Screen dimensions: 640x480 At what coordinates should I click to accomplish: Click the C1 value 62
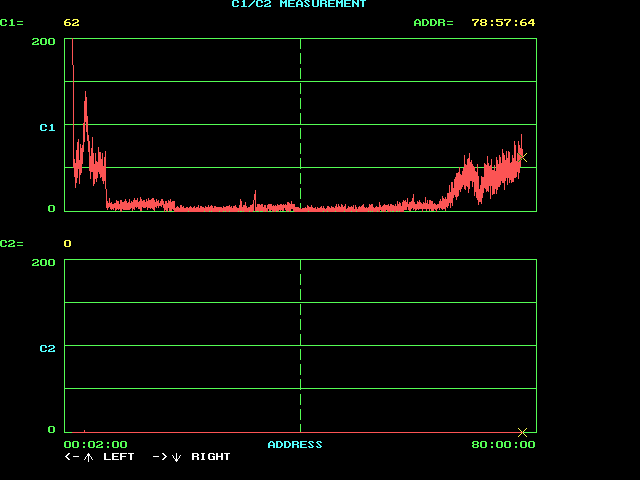pyautogui.click(x=71, y=23)
